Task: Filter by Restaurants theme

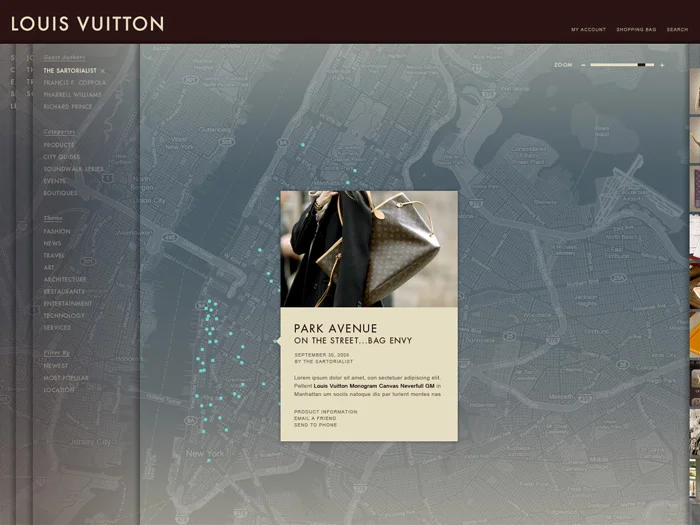Action: (64, 292)
